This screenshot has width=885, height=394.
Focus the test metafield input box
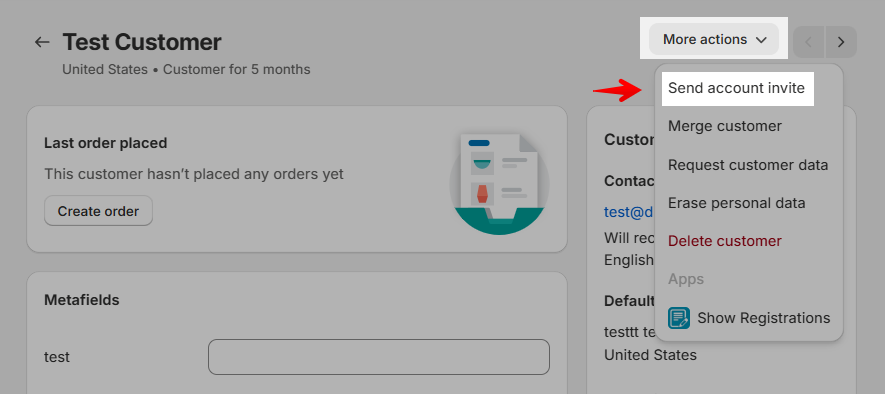tap(379, 357)
